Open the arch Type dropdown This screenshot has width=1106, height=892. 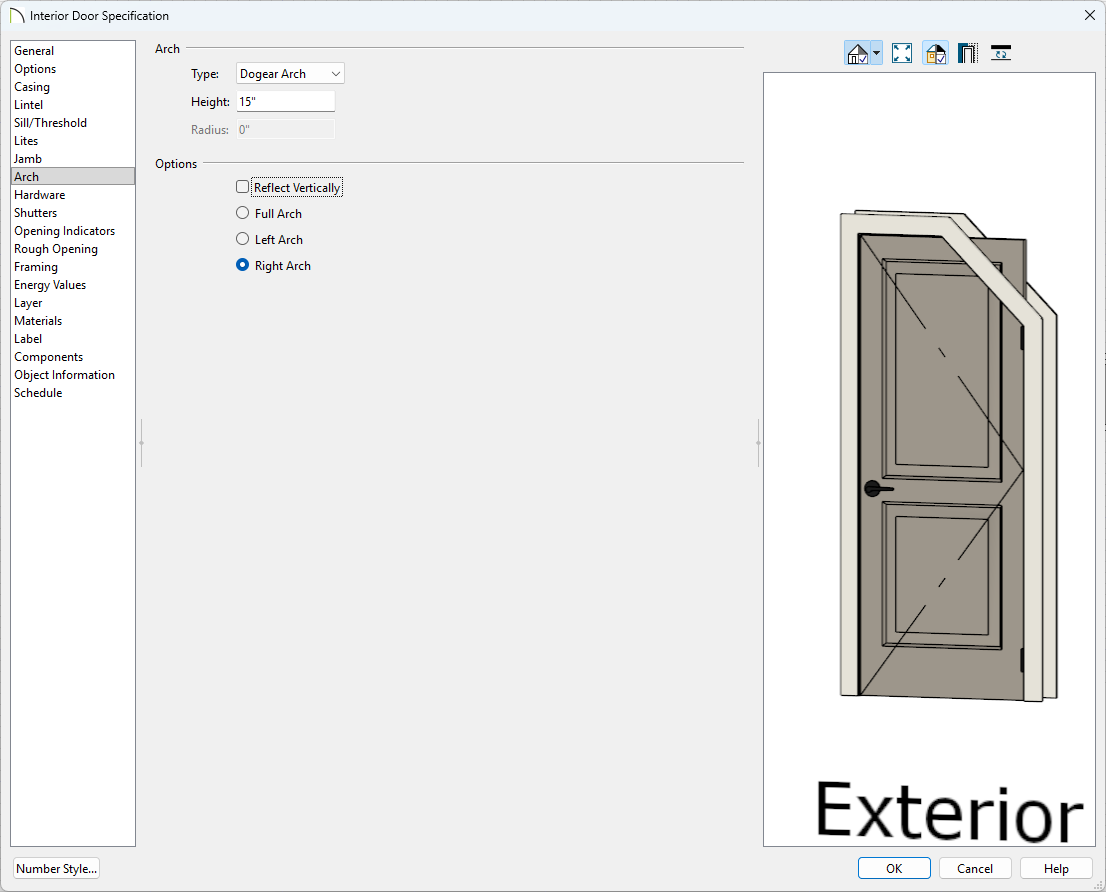click(290, 74)
